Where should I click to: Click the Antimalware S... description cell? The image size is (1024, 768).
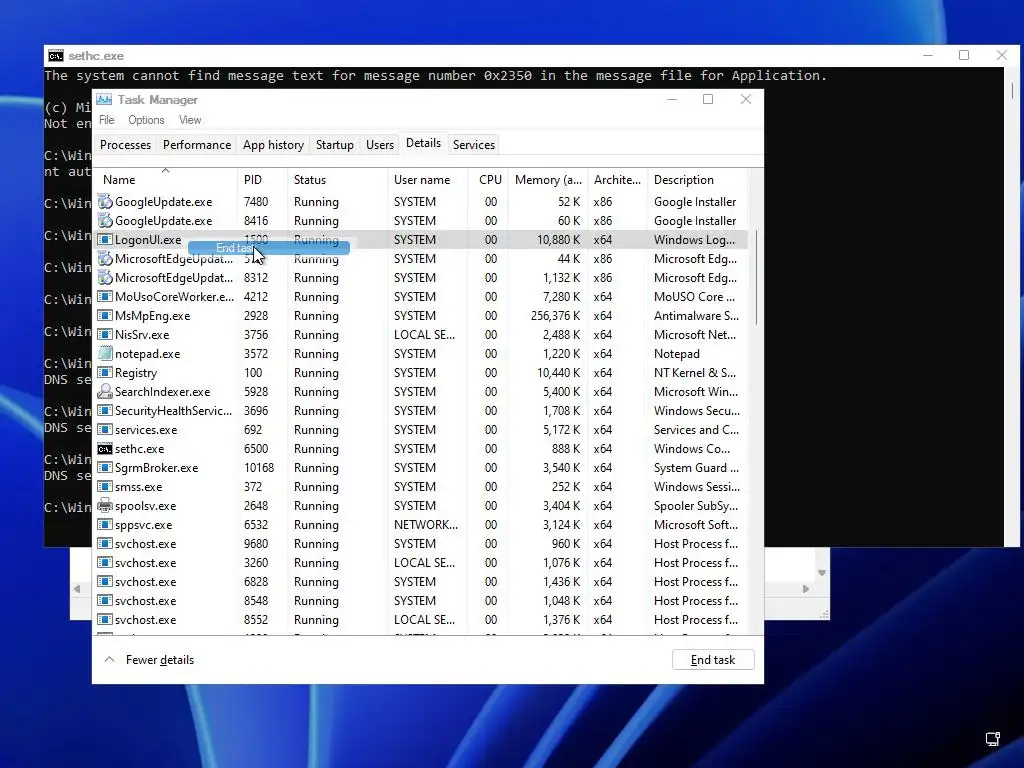pyautogui.click(x=696, y=315)
